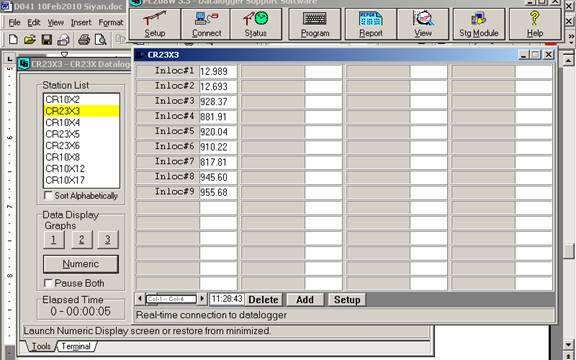Open Setup in PC208W toolbar
Viewport: 576px width, 360px height.
click(x=155, y=24)
